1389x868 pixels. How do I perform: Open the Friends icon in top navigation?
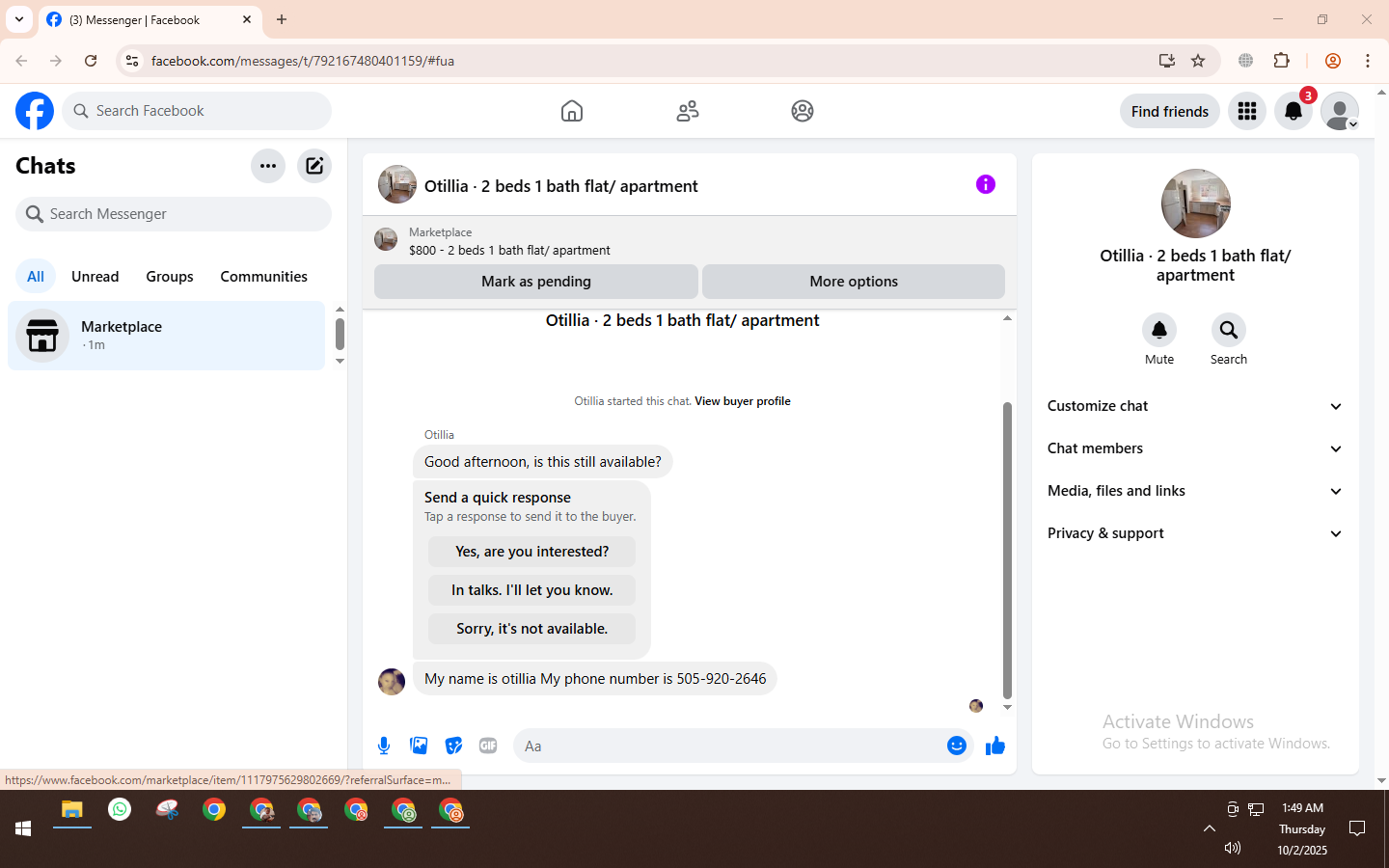pos(688,111)
